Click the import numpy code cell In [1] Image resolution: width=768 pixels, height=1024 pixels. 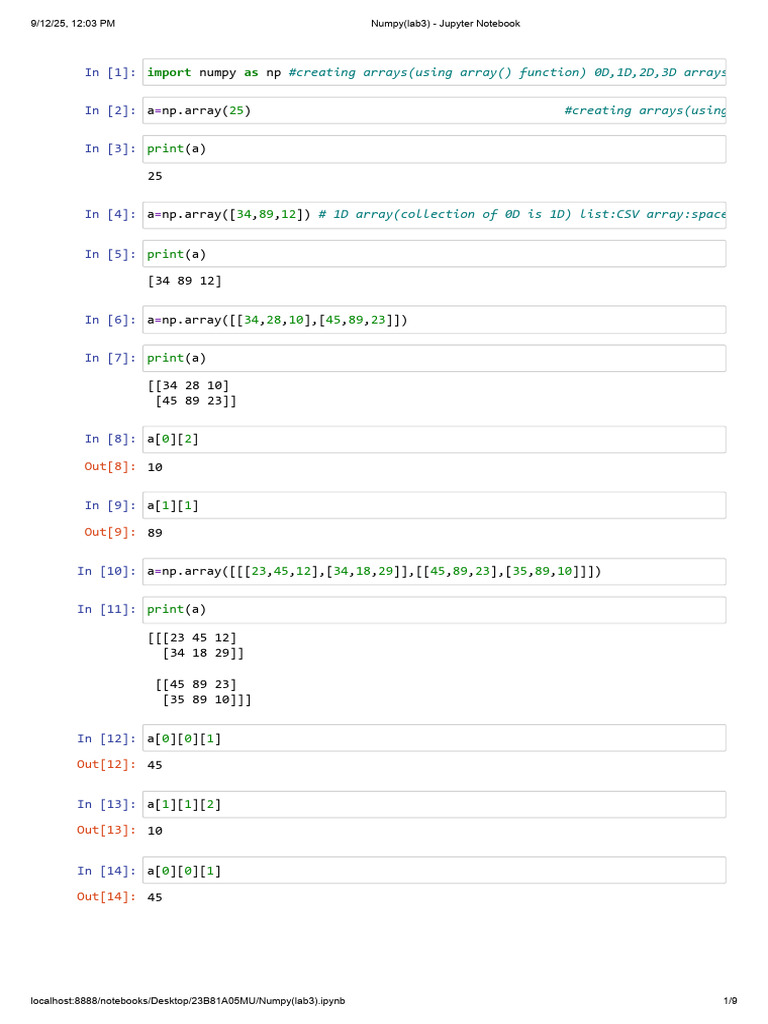pyautogui.click(x=434, y=72)
